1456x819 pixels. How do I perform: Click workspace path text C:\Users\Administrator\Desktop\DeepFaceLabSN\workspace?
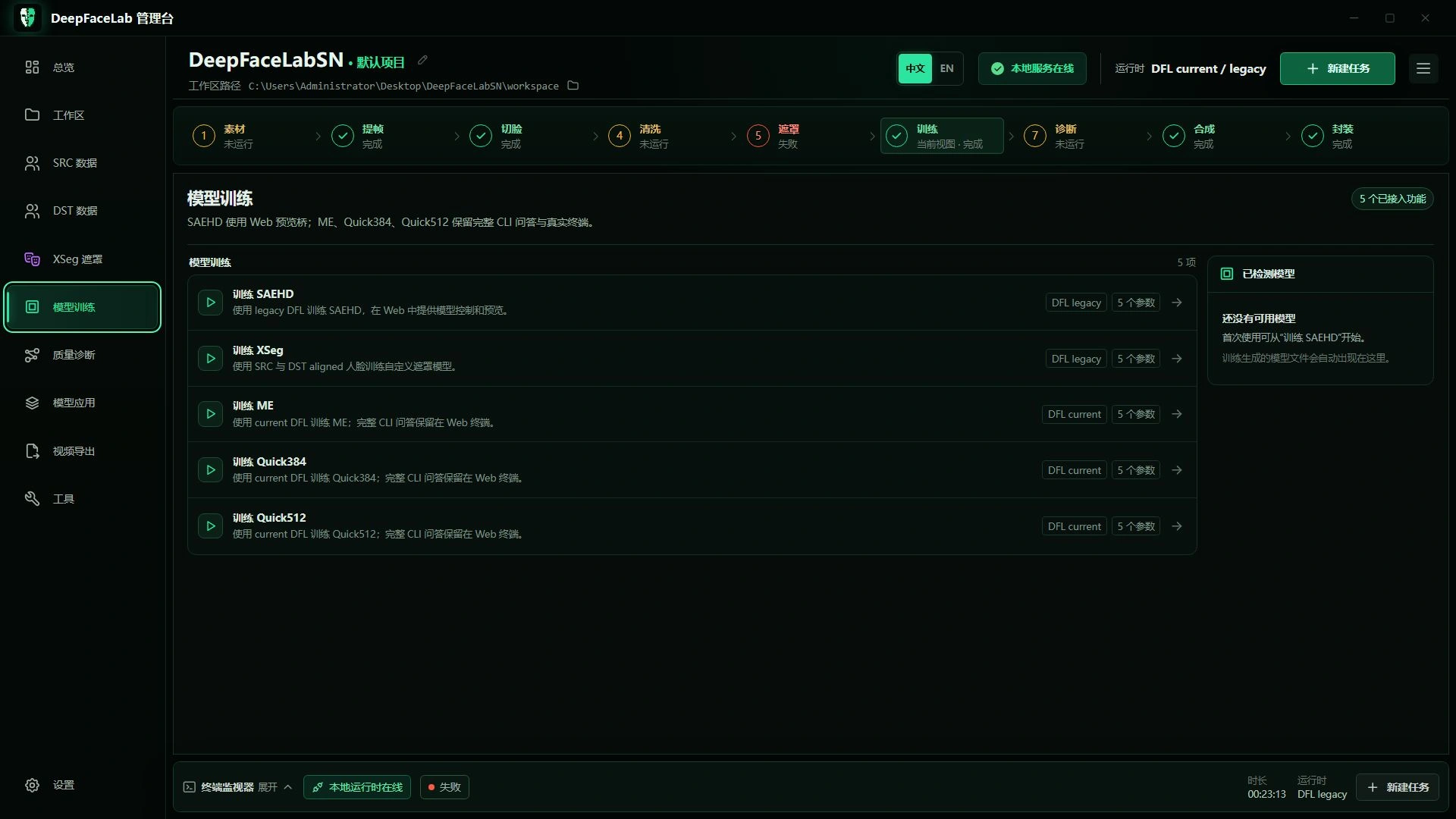point(403,86)
